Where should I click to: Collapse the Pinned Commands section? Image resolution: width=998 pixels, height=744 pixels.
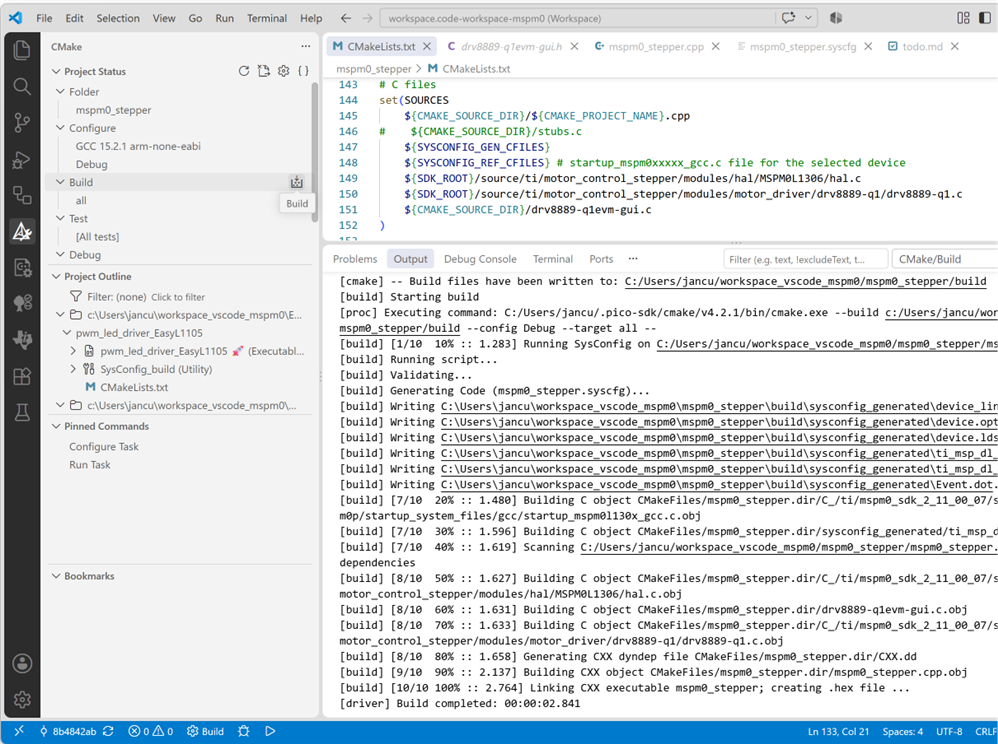[56, 426]
